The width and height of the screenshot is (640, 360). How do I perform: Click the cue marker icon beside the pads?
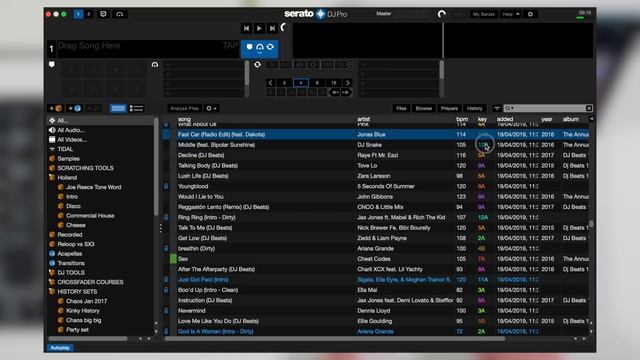coord(52,64)
